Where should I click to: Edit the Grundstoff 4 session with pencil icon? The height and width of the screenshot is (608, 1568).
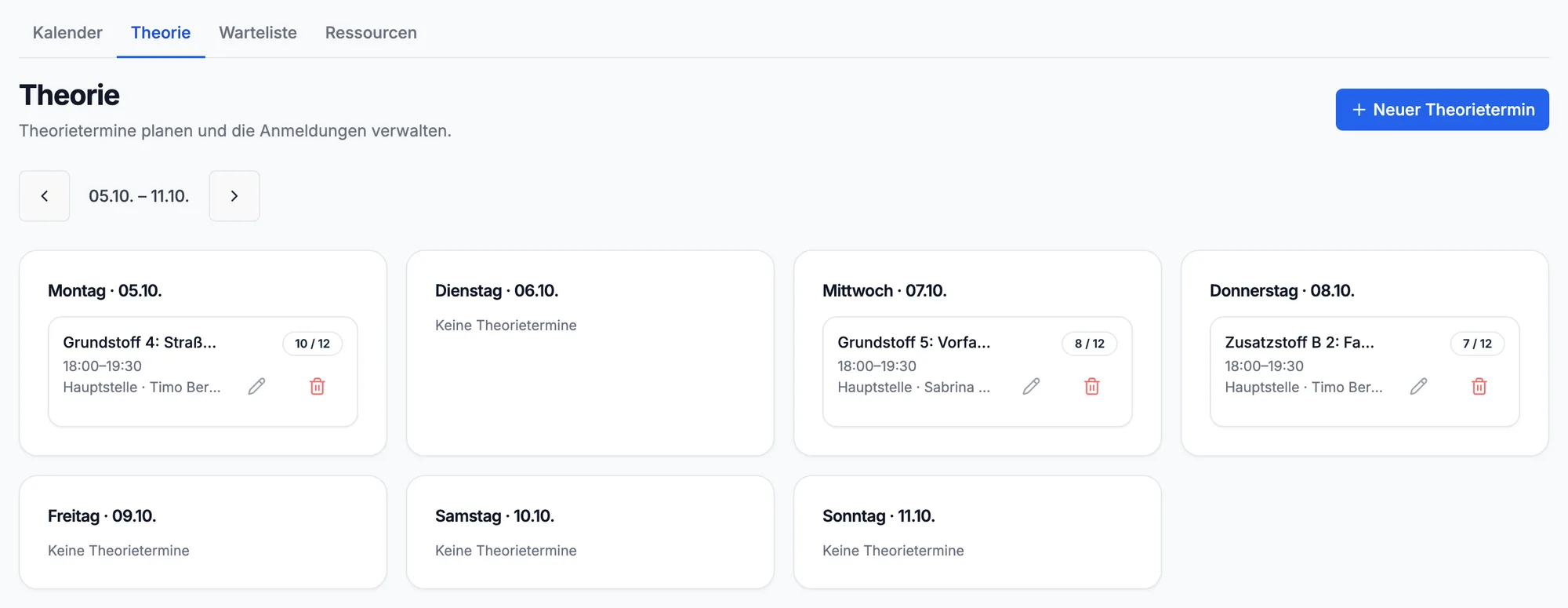tap(256, 386)
